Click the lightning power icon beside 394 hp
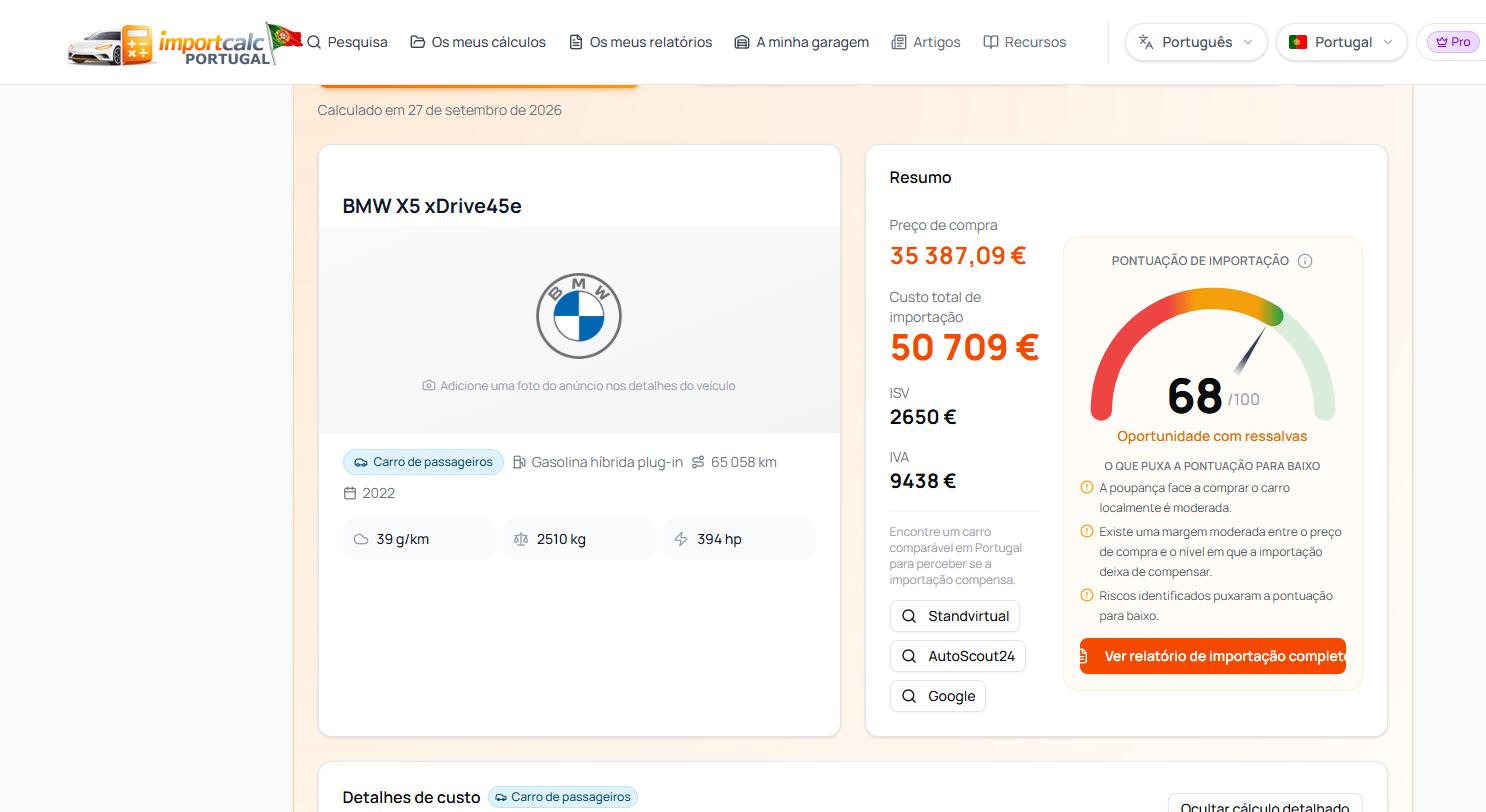Image resolution: width=1486 pixels, height=812 pixels. (x=681, y=539)
